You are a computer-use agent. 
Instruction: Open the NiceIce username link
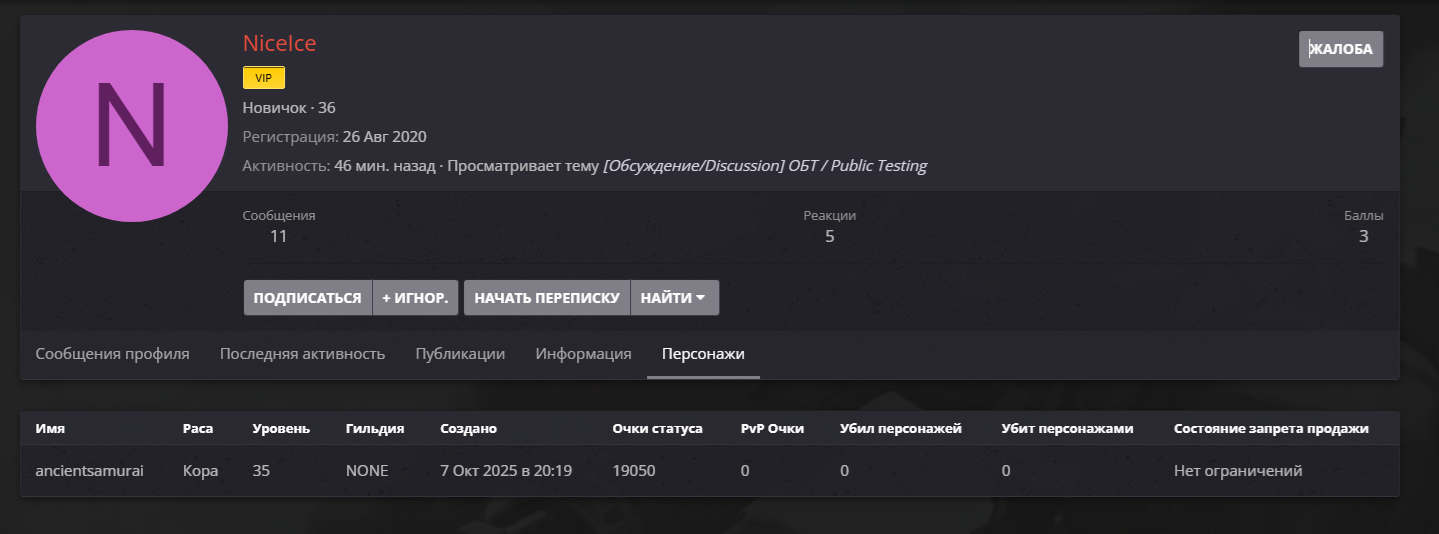(279, 43)
